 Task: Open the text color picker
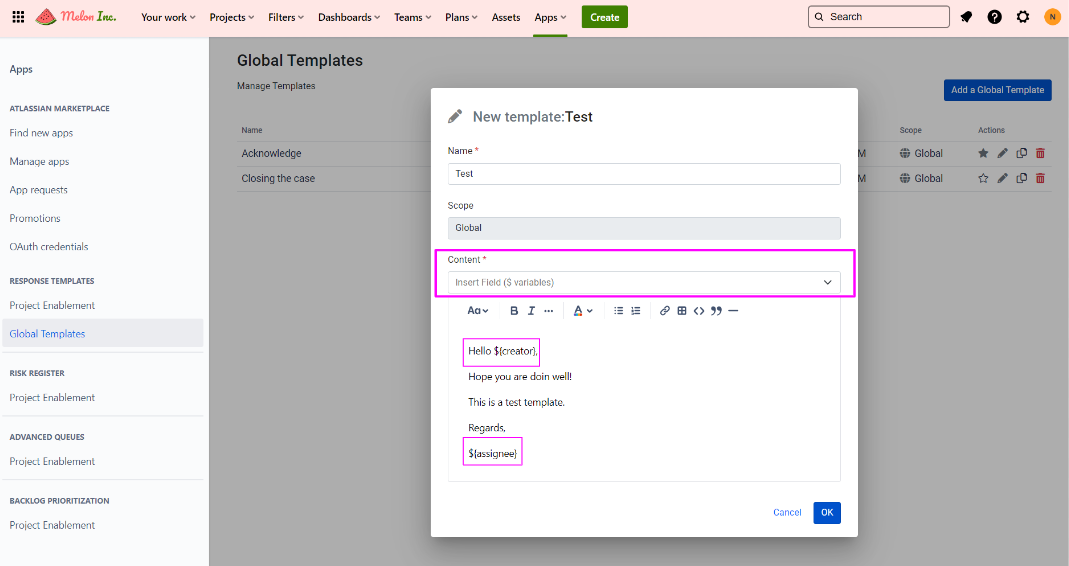click(582, 311)
